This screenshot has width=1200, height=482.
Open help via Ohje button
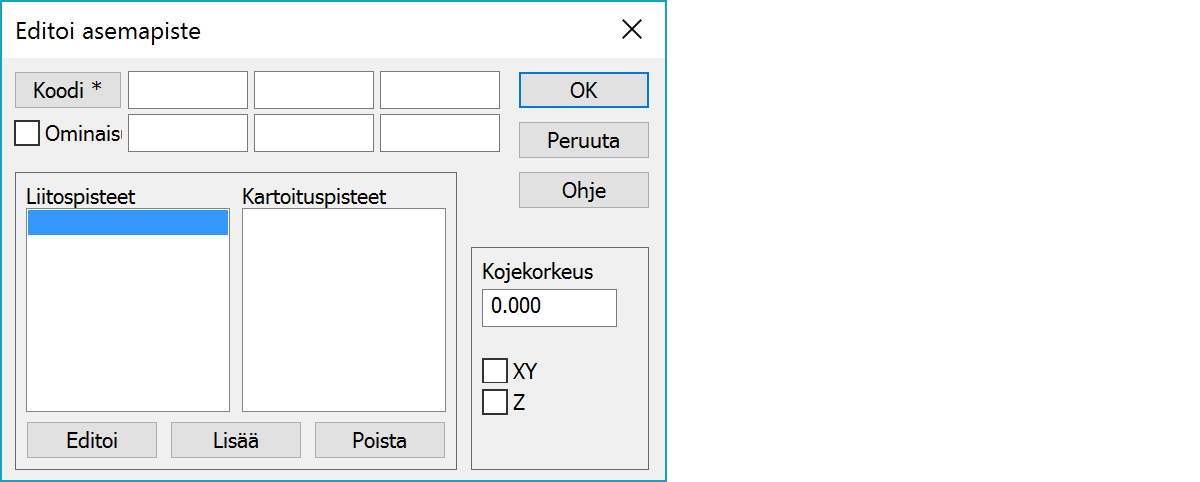tap(583, 190)
